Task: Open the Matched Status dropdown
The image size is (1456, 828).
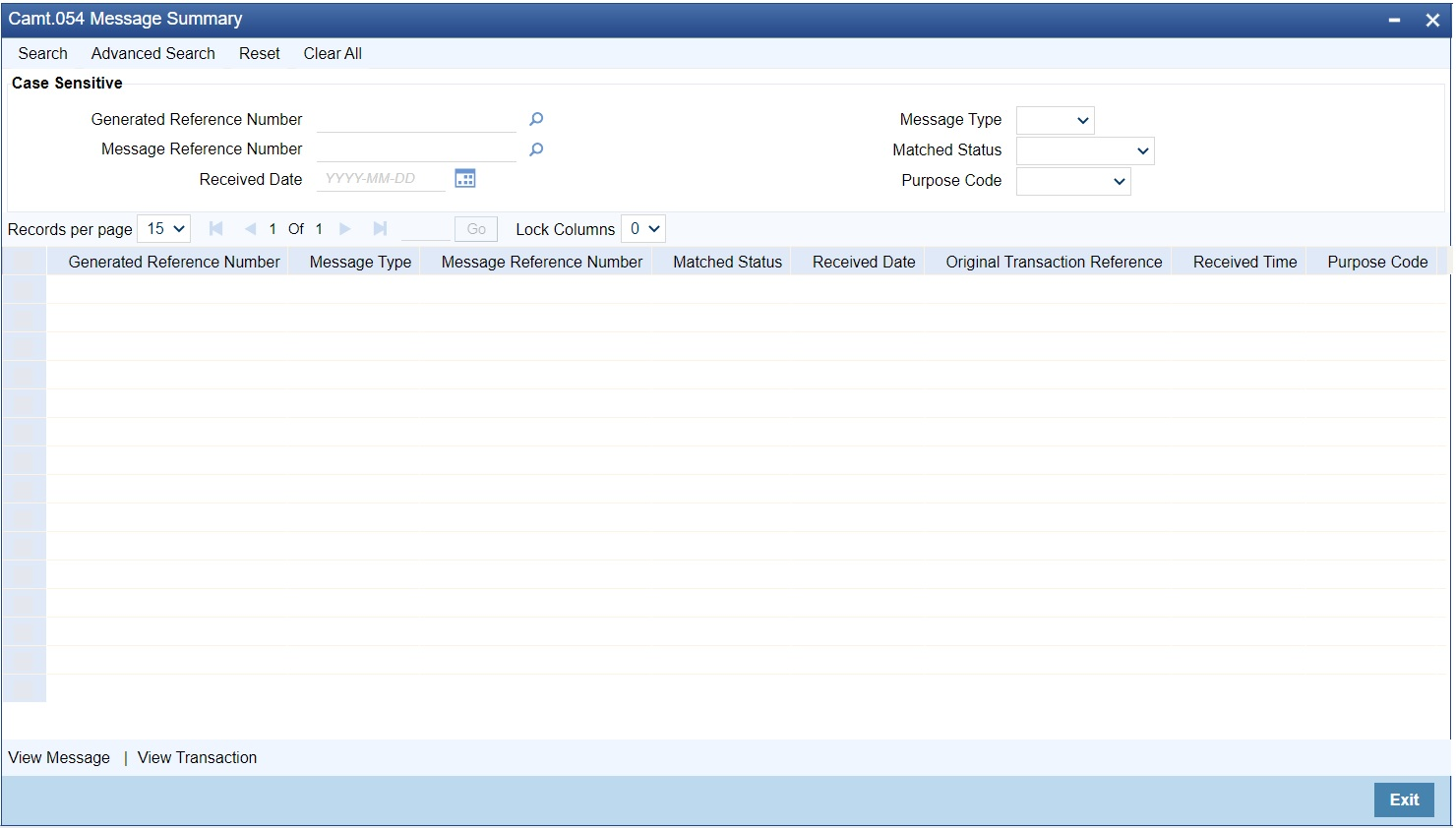Action: click(x=1085, y=151)
